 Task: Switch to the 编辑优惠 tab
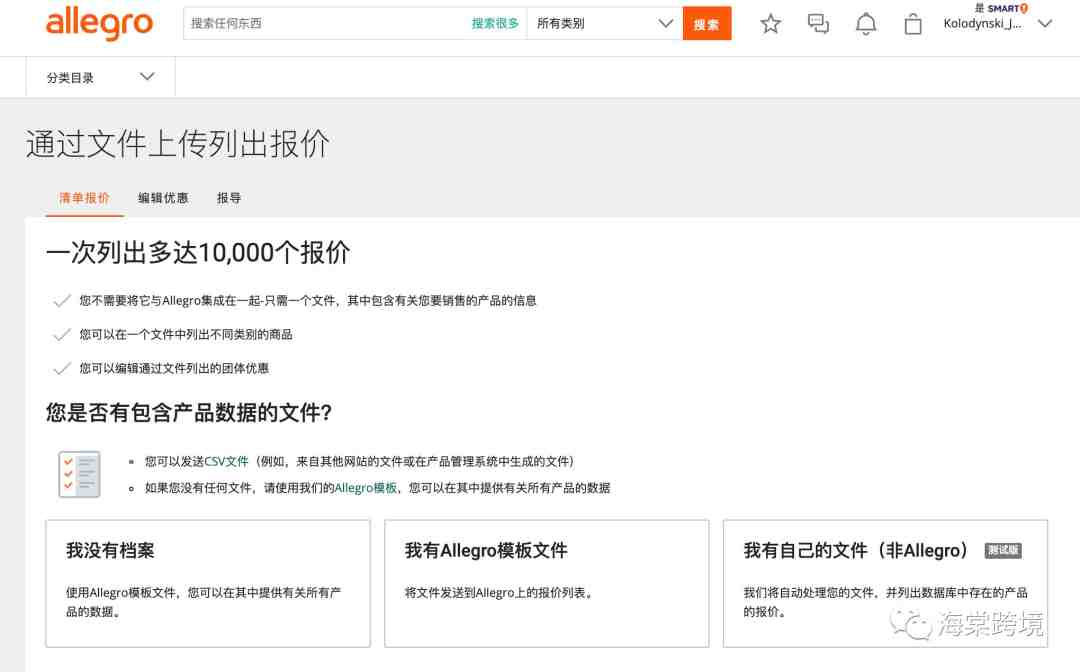click(163, 198)
